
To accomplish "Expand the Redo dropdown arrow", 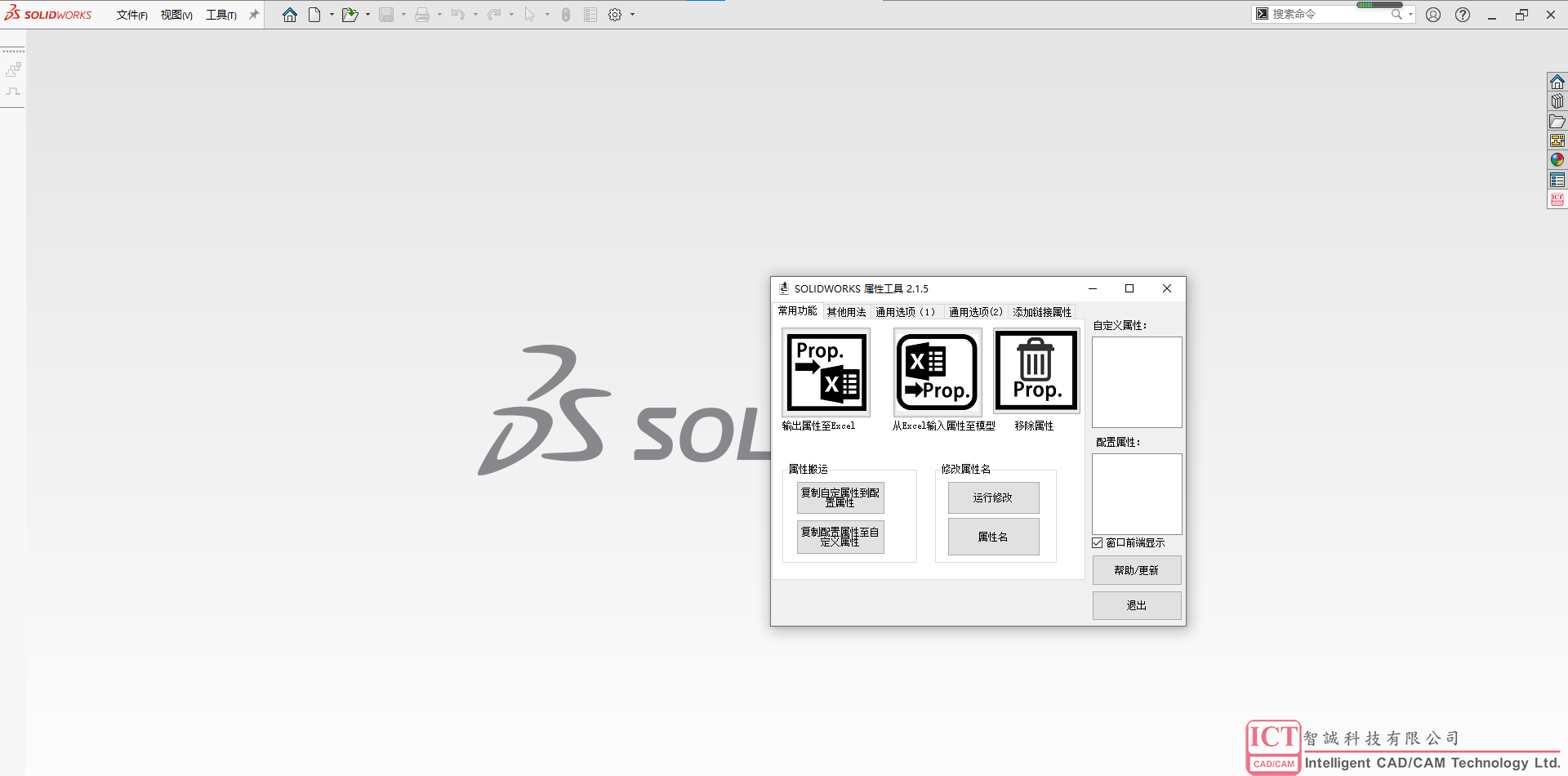I will (x=511, y=15).
